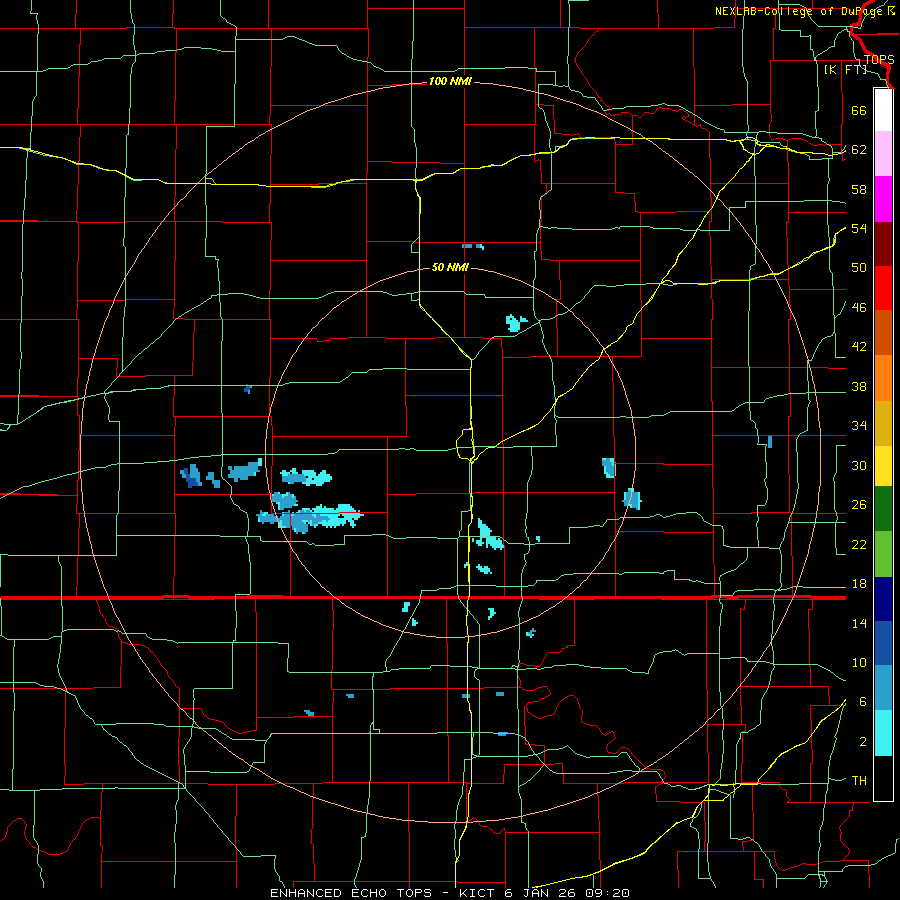Click the 50 NMI range ring label
Image resolution: width=900 pixels, height=900 pixels.
tap(450, 267)
